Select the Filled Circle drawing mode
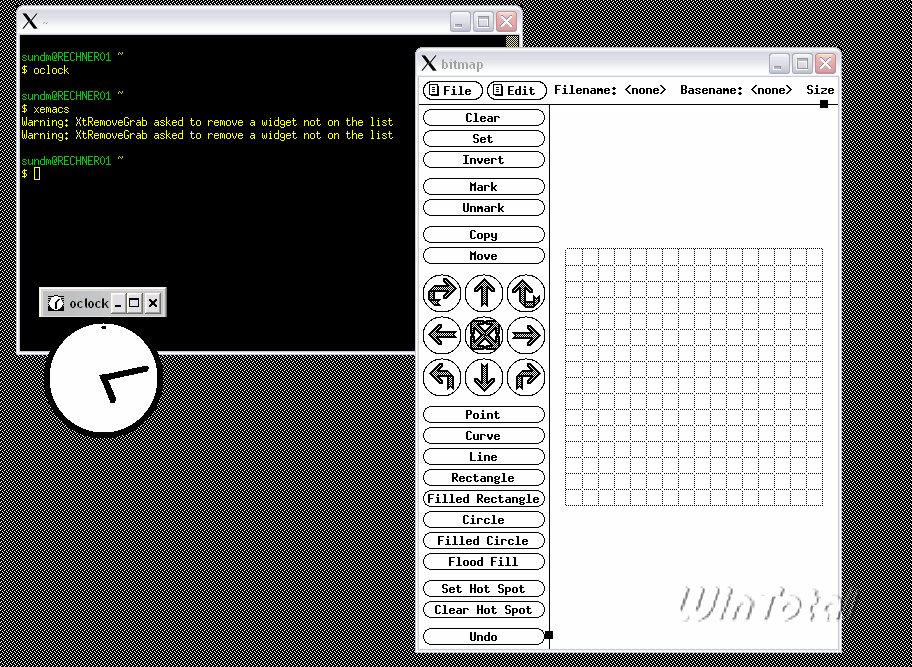 484,540
